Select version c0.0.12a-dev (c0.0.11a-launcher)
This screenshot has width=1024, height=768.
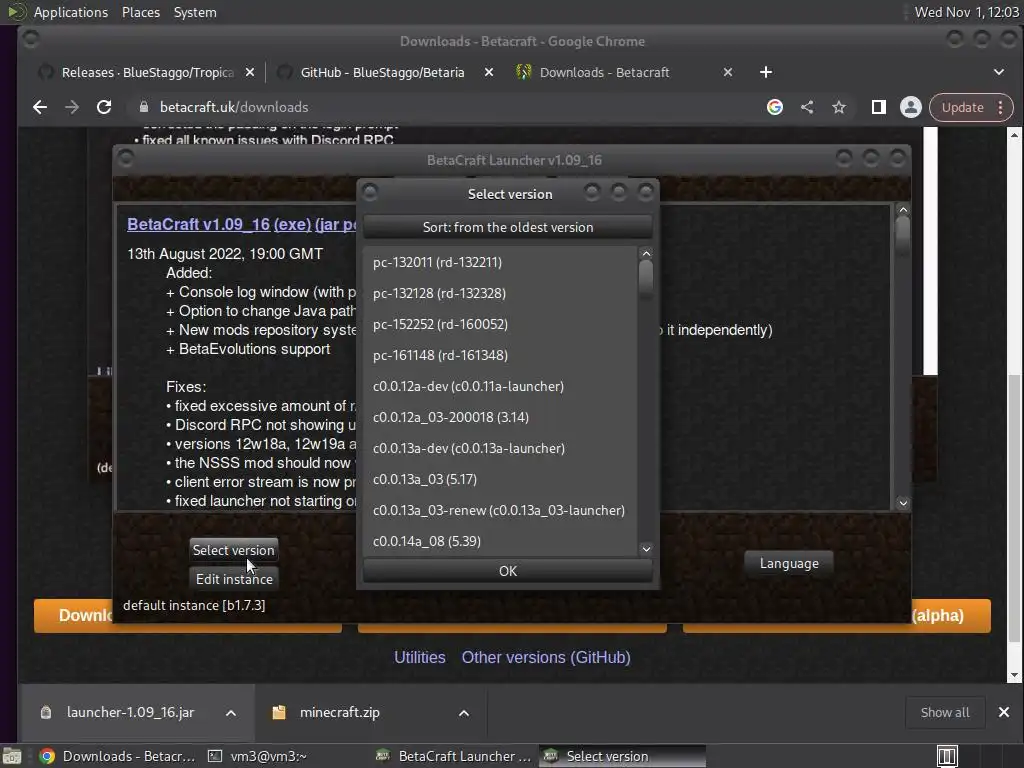499,386
